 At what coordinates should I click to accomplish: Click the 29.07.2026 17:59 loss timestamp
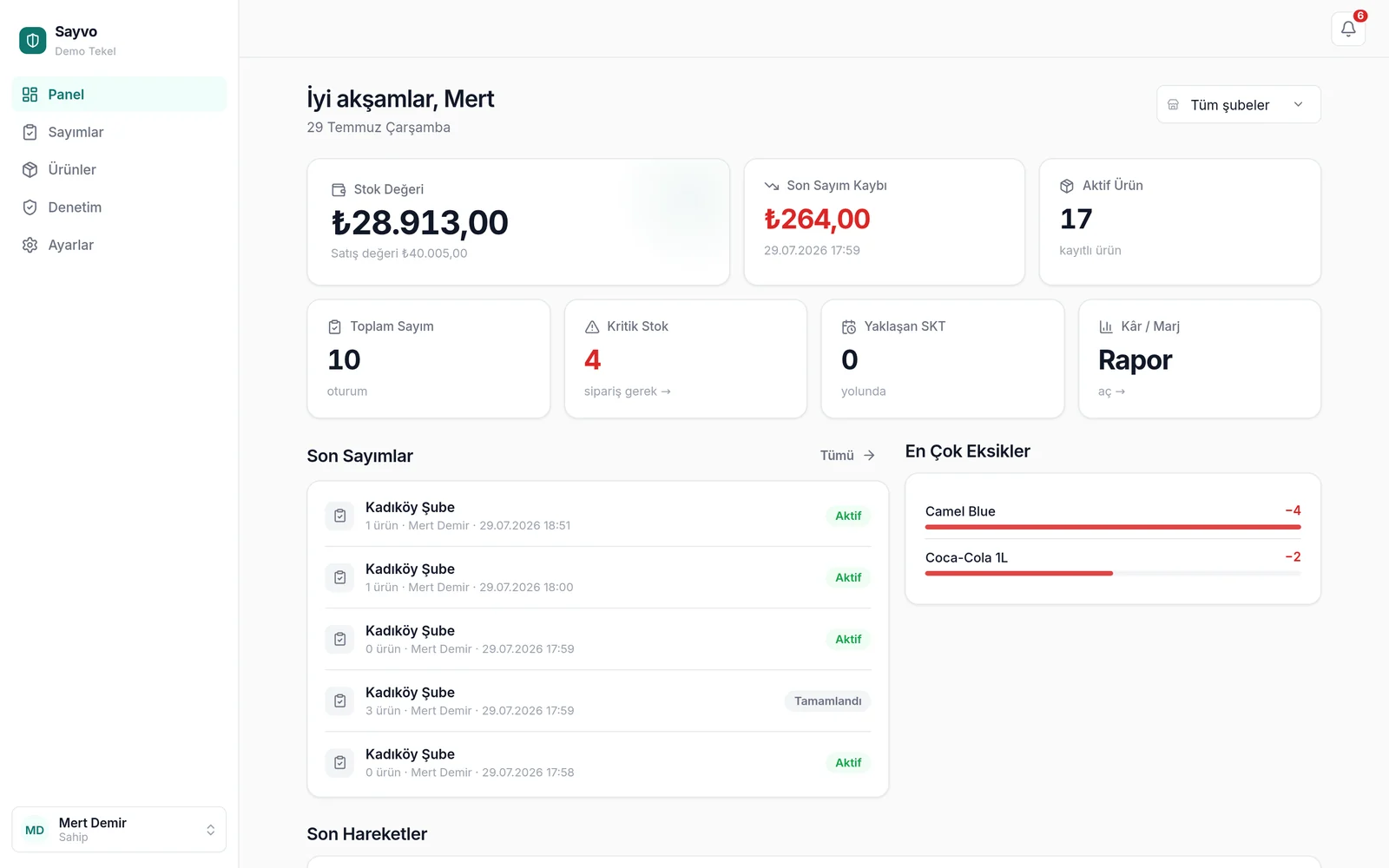(x=812, y=250)
